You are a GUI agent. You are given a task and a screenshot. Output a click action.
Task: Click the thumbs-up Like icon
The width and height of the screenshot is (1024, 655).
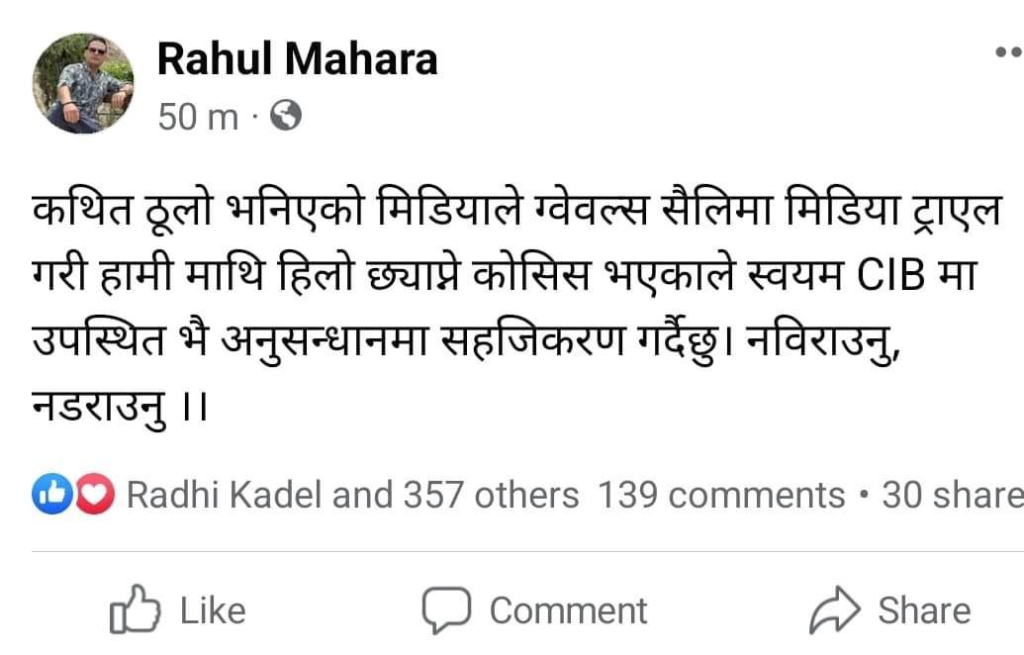click(x=135, y=610)
